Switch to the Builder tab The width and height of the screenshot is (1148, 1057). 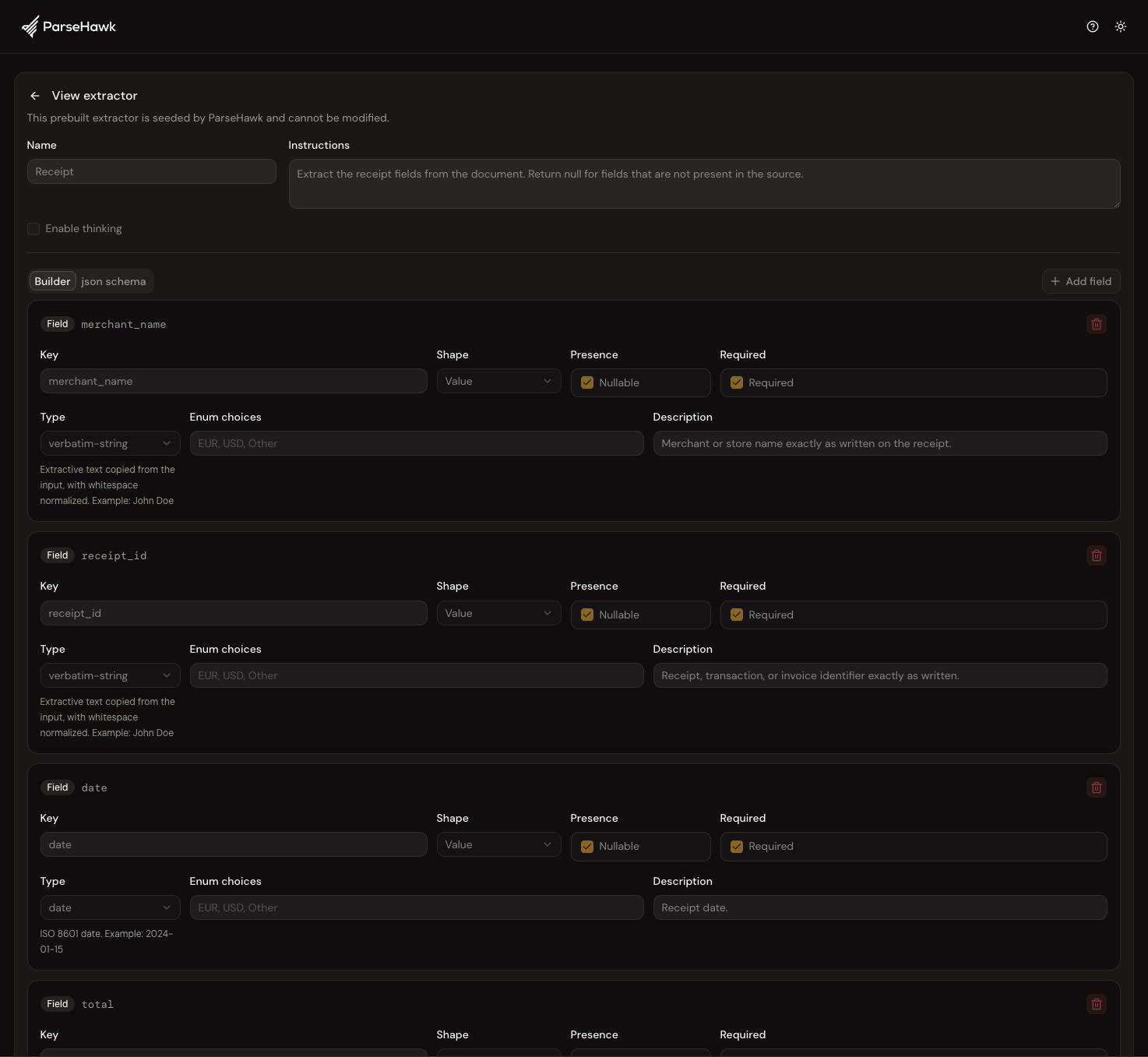(52, 281)
